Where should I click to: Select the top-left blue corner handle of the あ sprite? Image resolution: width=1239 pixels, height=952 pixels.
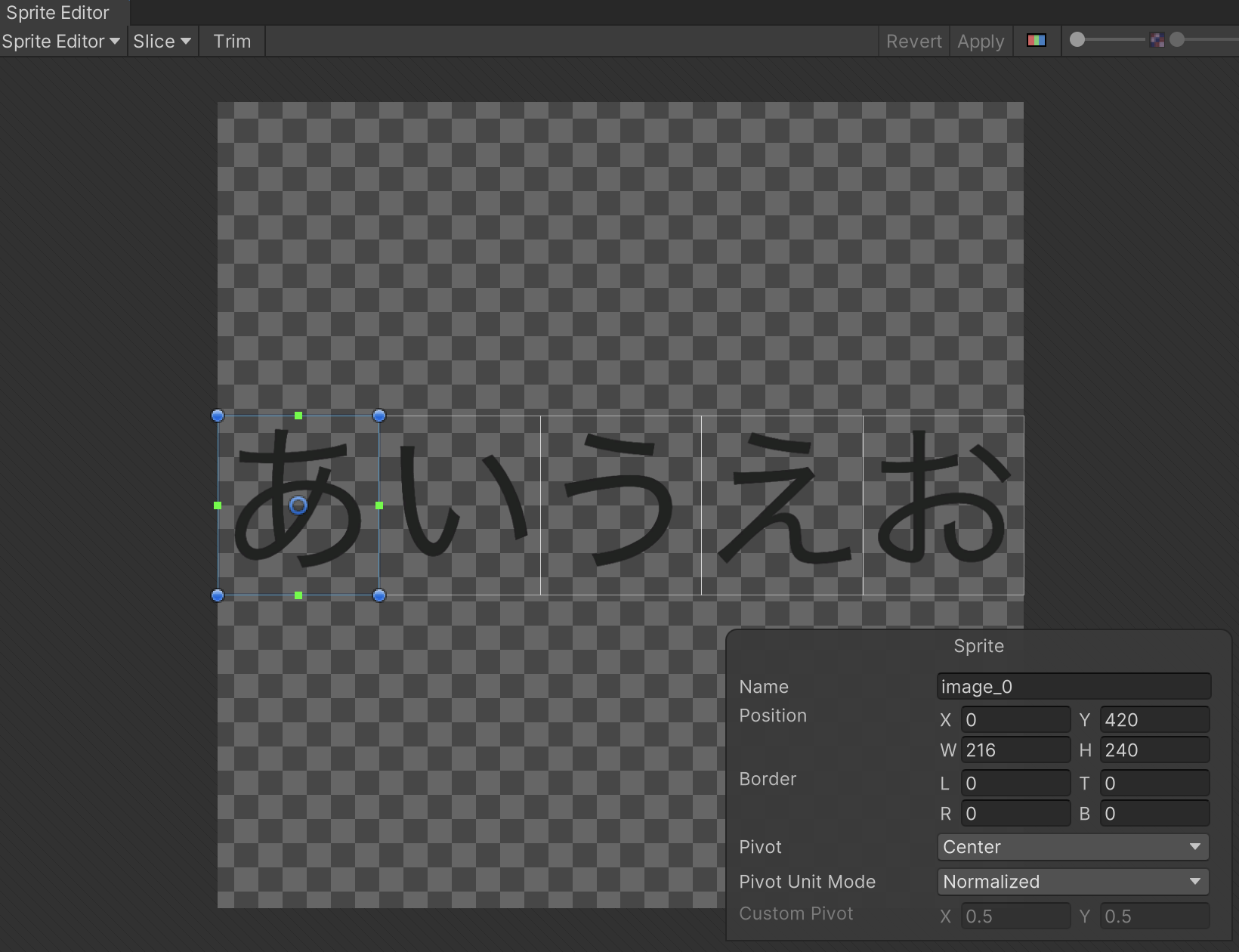[x=218, y=416]
